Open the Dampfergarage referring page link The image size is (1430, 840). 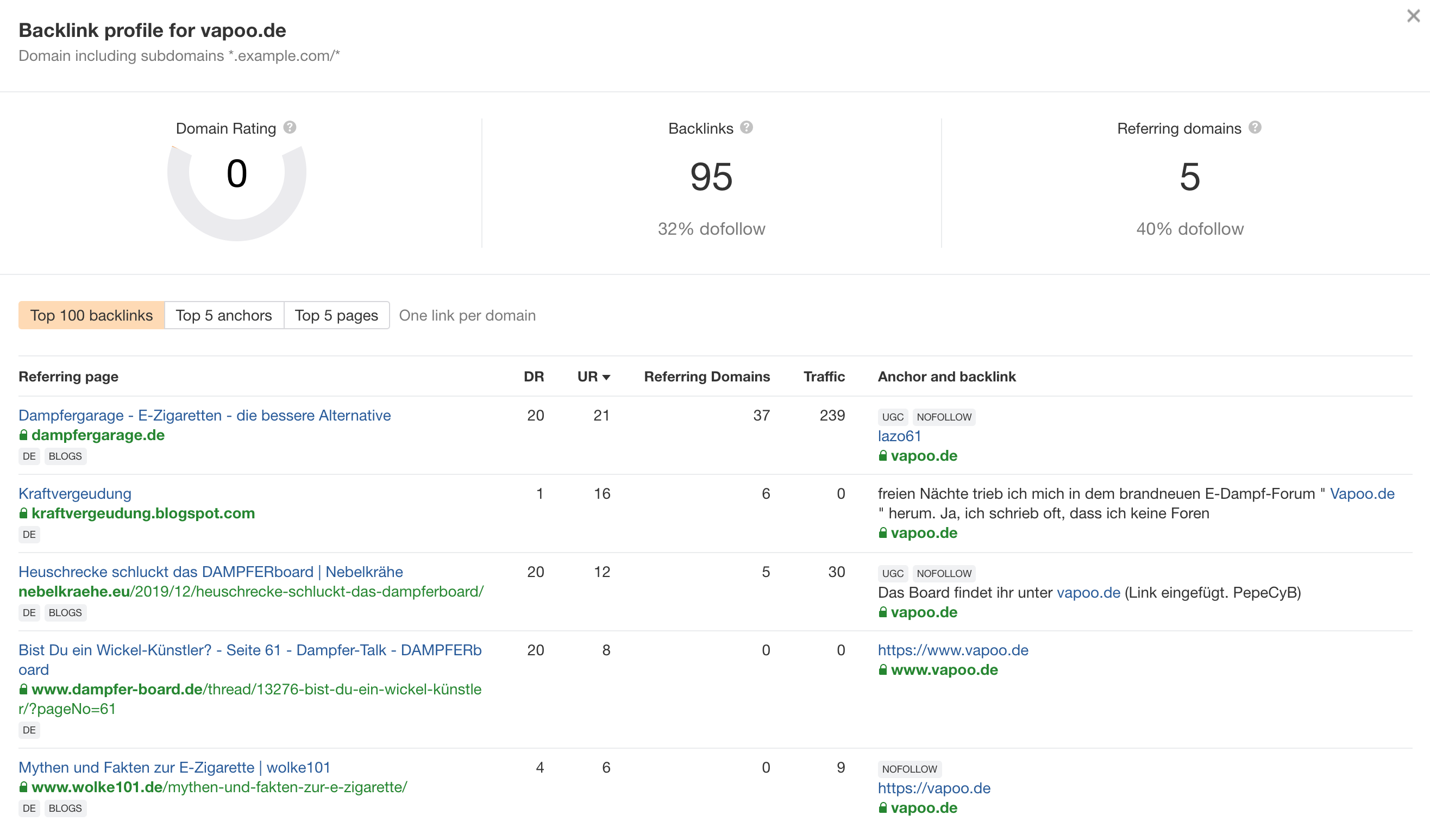[204, 416]
